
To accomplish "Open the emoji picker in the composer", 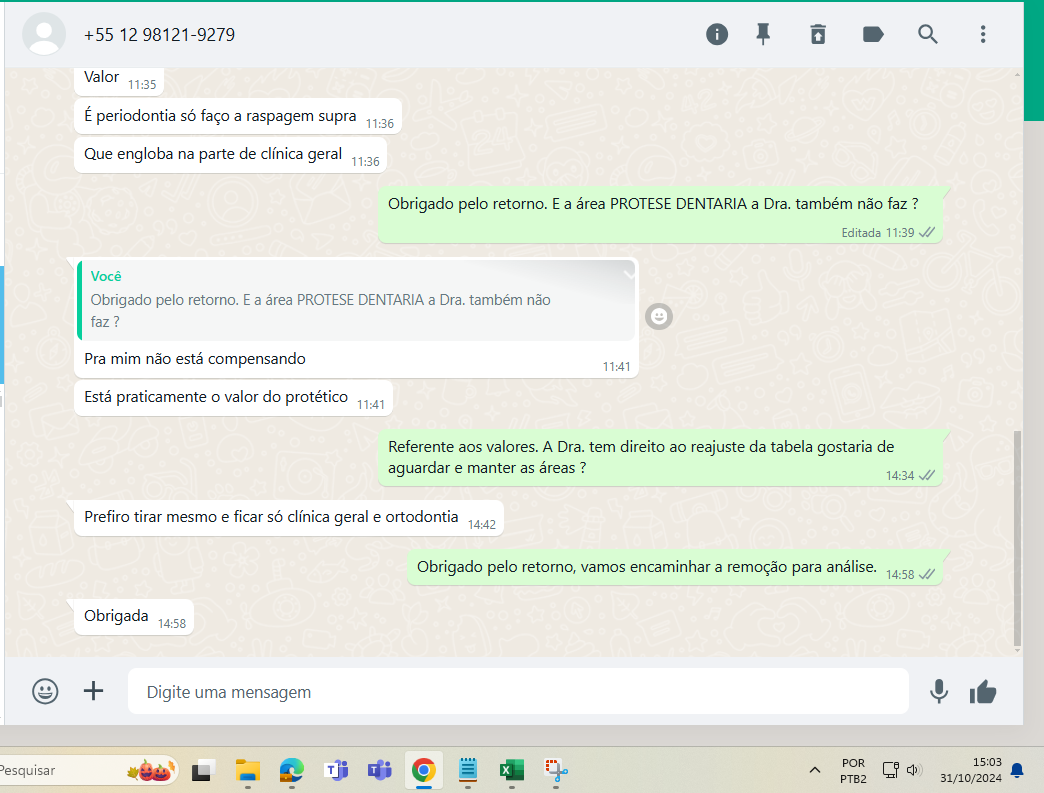I will coord(45,691).
